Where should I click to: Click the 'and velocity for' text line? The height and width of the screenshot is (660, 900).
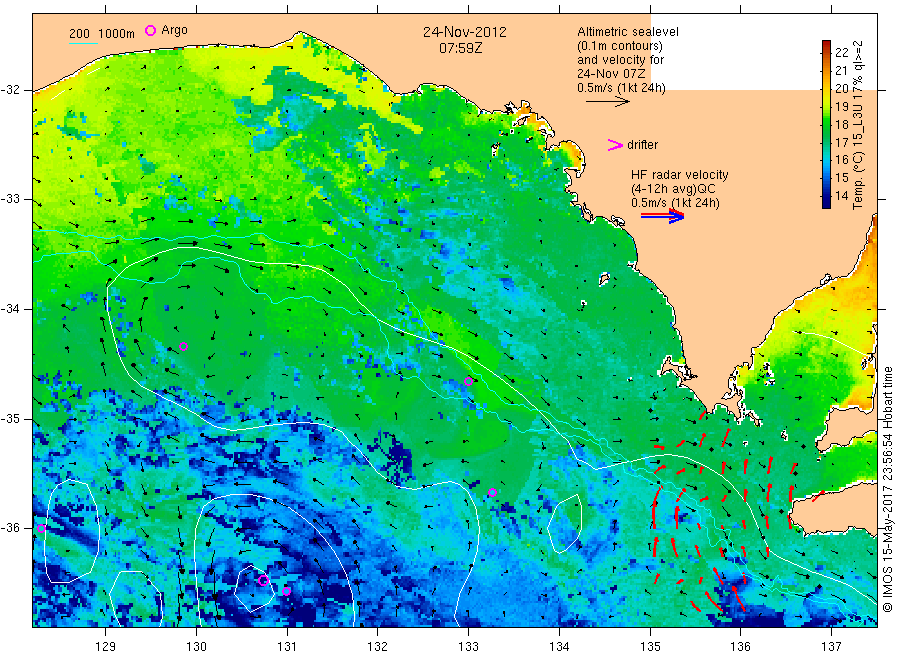coord(620,60)
